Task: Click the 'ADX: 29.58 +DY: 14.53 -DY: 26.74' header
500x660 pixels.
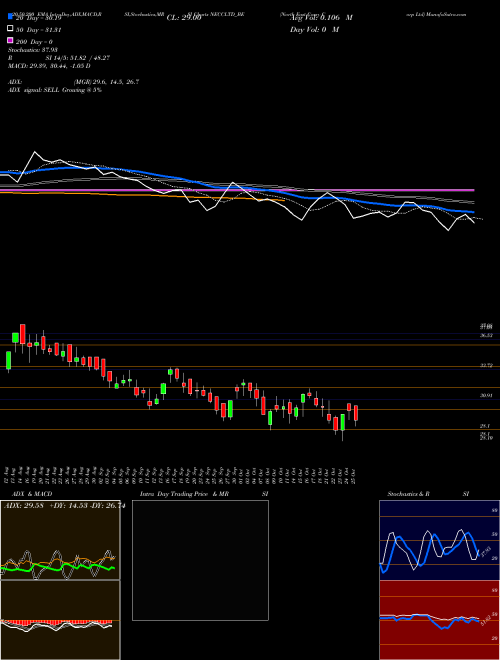Action: pyautogui.click(x=64, y=506)
